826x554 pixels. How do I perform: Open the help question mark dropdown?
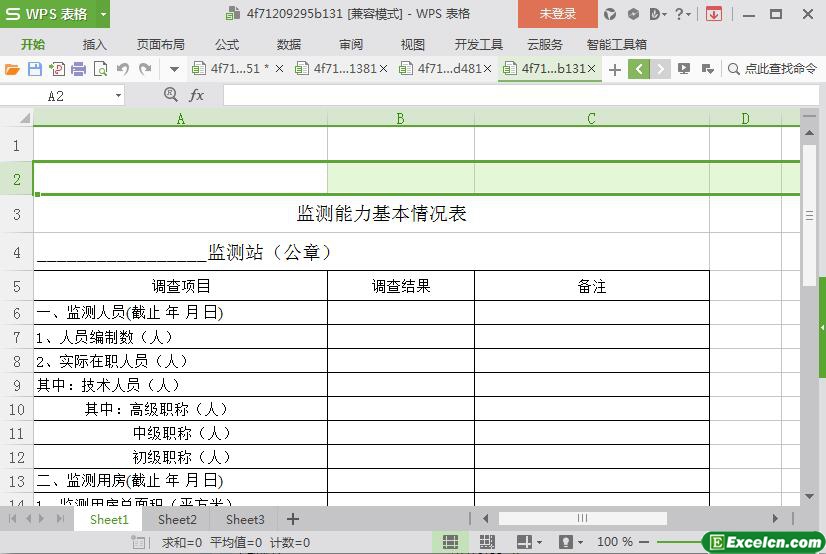683,14
